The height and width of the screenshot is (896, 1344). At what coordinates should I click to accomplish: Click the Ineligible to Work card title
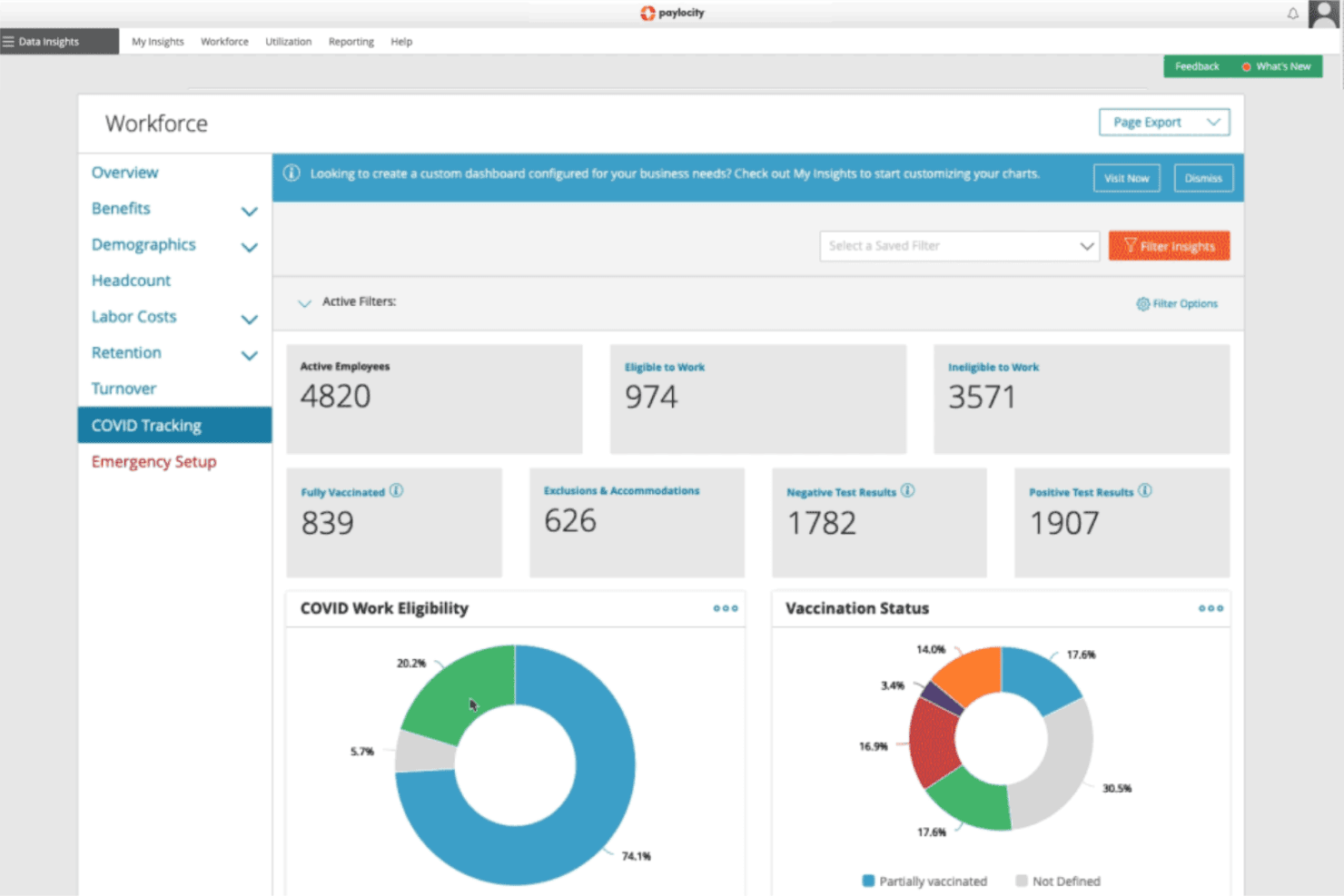tap(993, 368)
